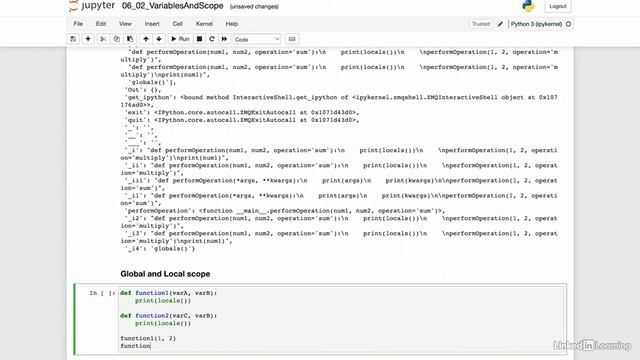640x360 pixels.
Task: Copy selected cells icon
Action: pos(116,39)
